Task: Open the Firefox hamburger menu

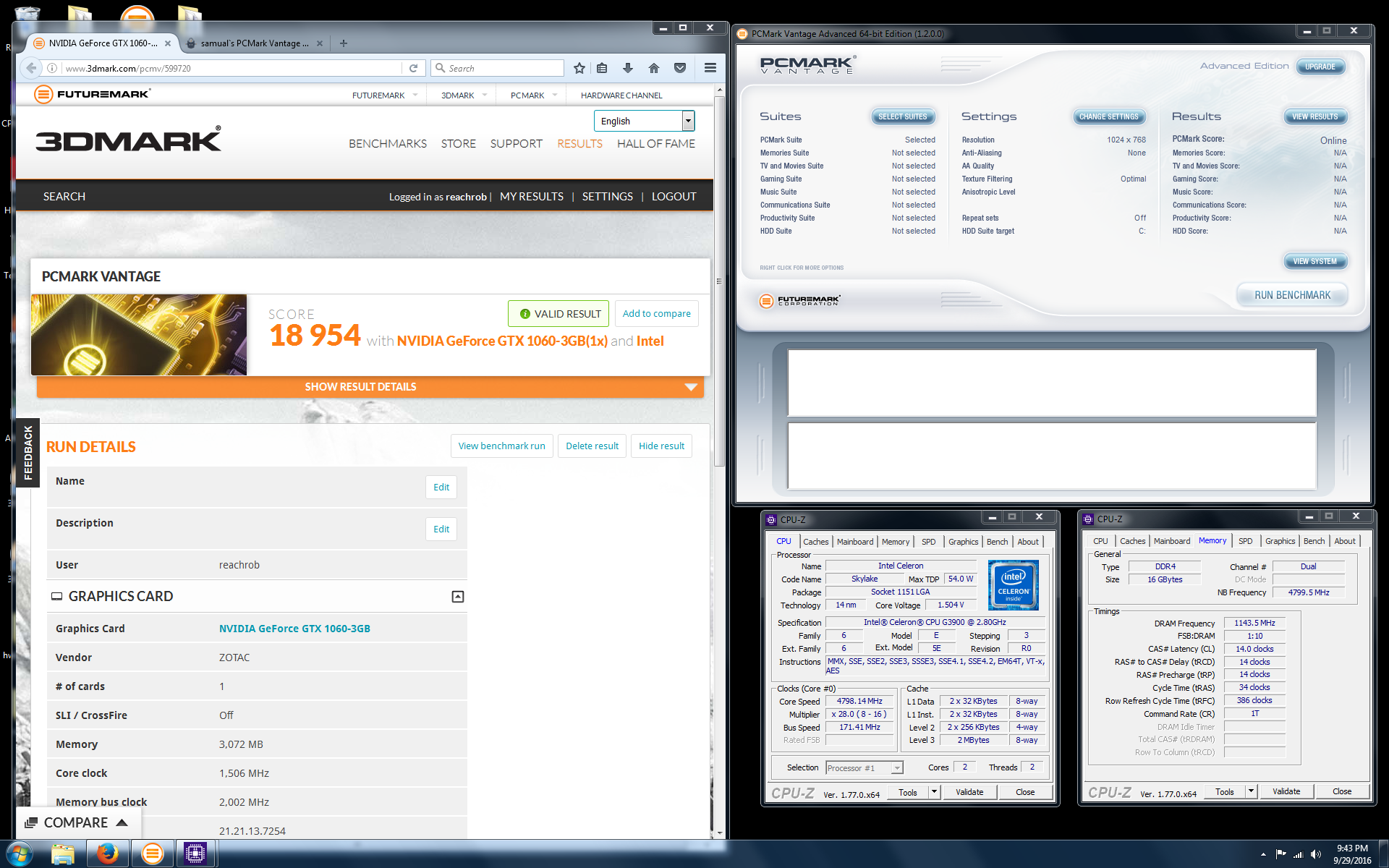Action: (710, 68)
